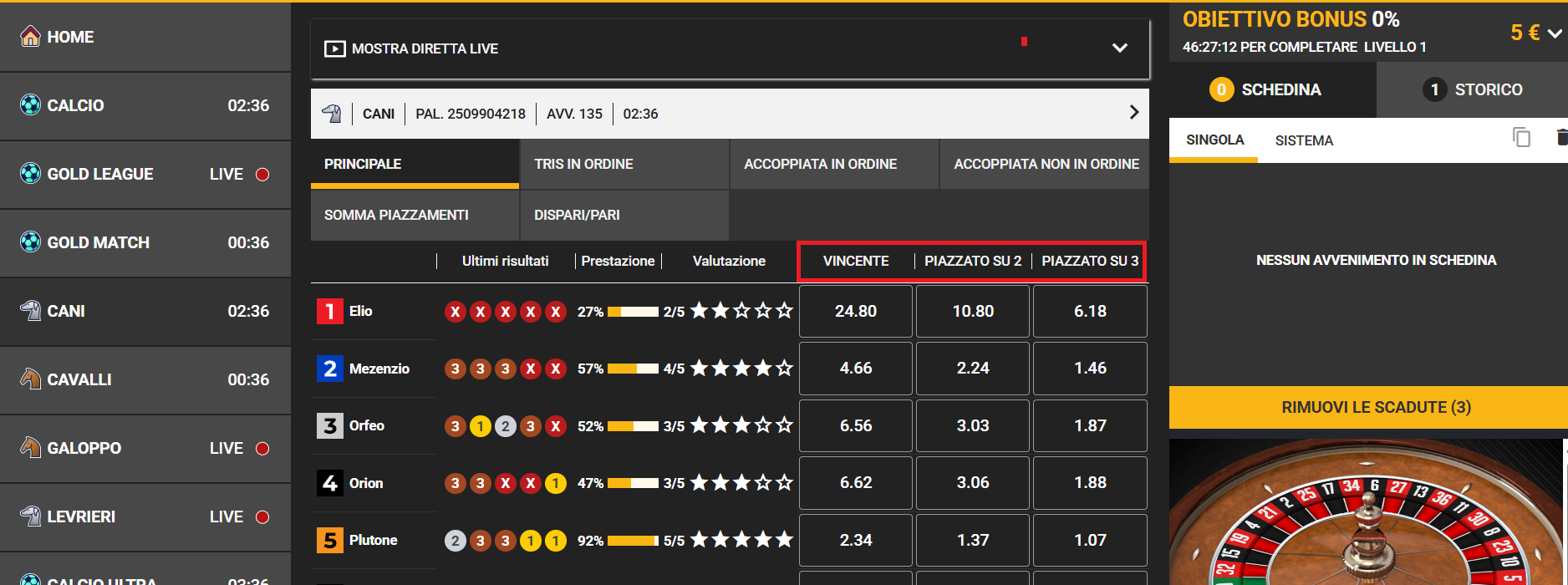This screenshot has height=585, width=1568.
Task: Select the Sistema bet type tab
Action: coord(1304,140)
